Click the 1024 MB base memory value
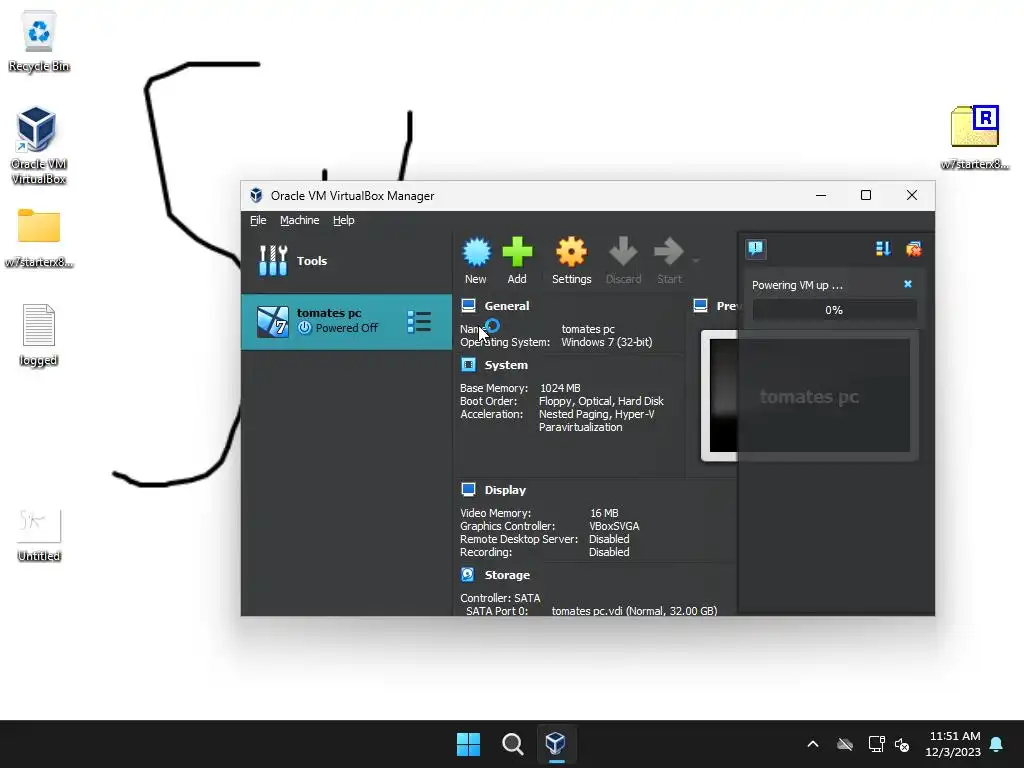1024x768 pixels. coord(560,388)
